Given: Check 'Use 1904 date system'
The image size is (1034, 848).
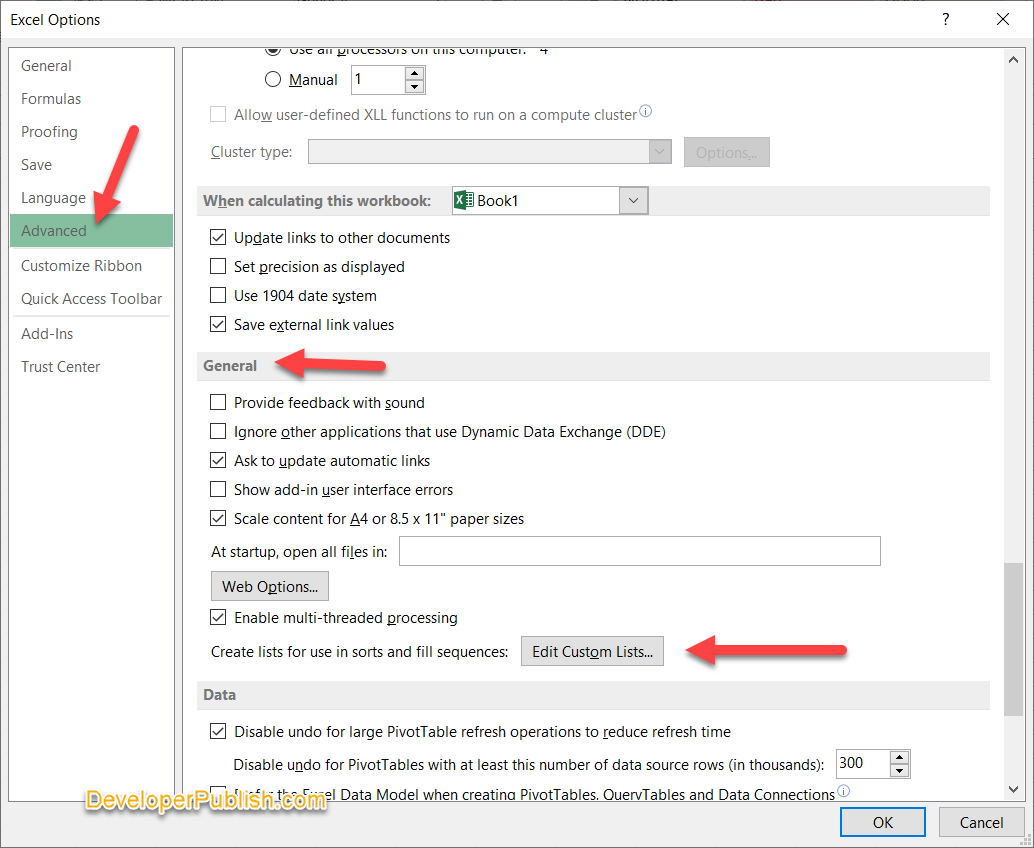Looking at the screenshot, I should point(218,295).
